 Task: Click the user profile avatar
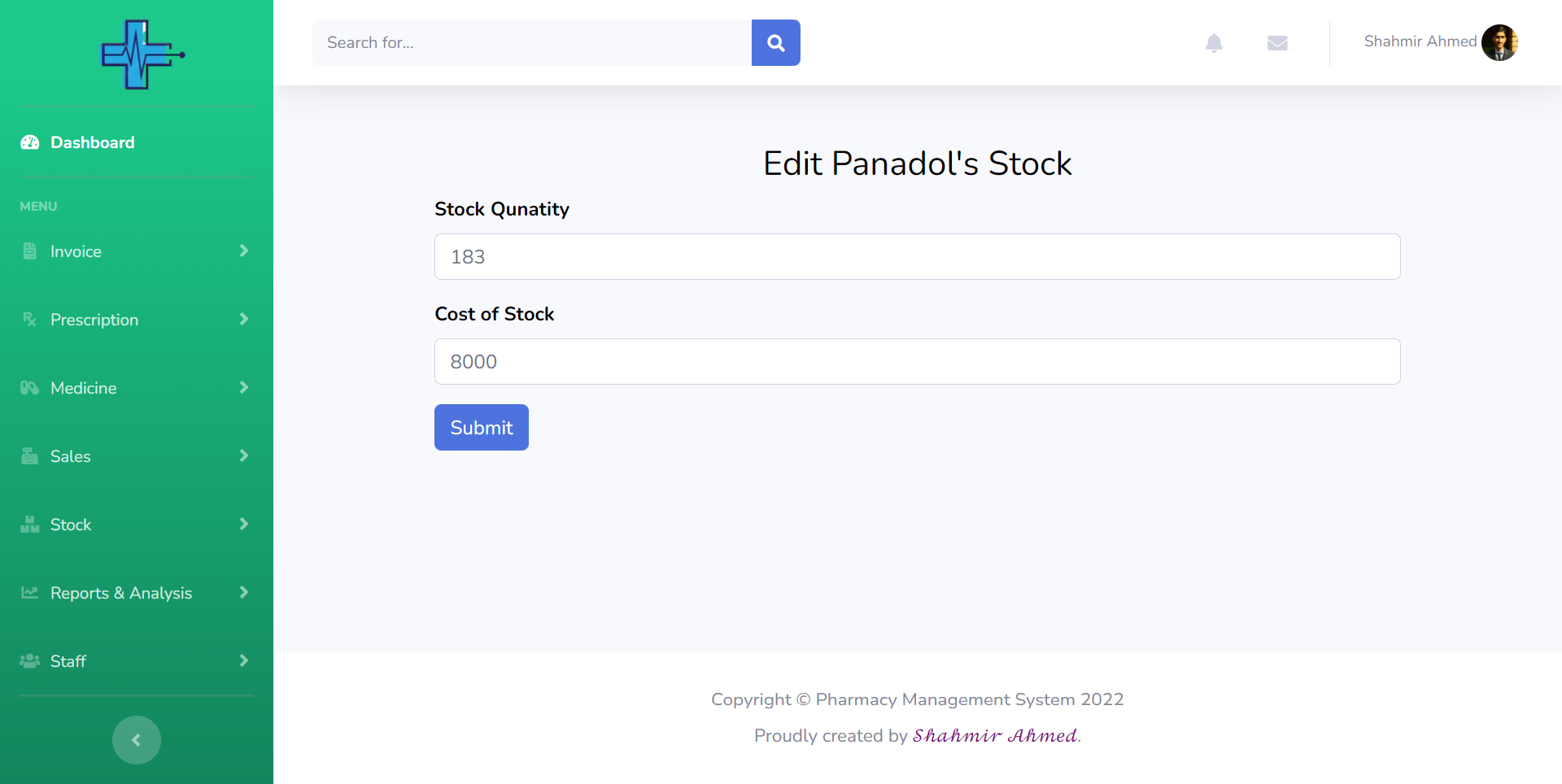coord(1499,42)
